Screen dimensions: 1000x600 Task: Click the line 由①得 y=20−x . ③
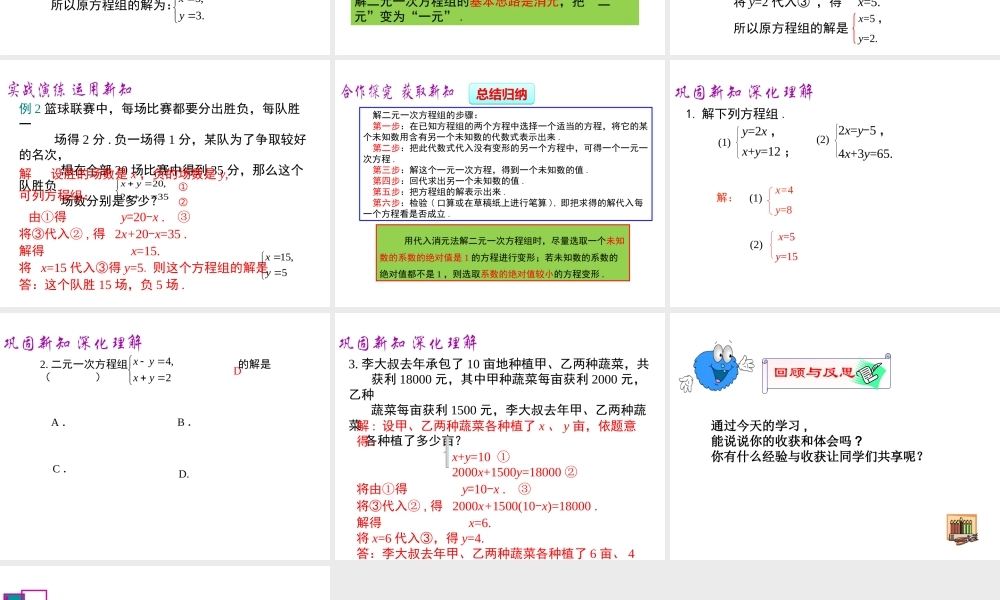[x=110, y=217]
